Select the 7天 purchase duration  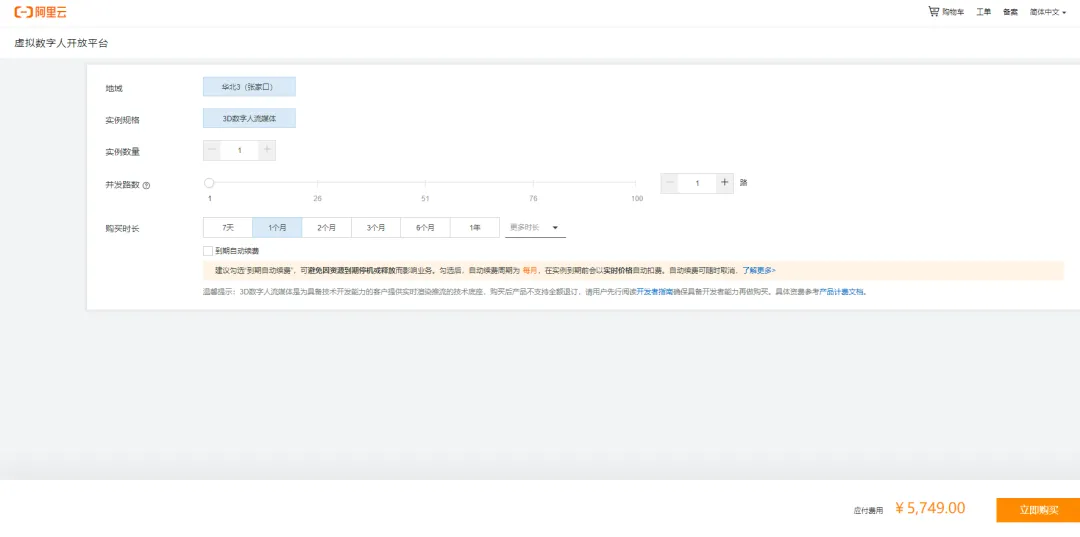point(228,227)
